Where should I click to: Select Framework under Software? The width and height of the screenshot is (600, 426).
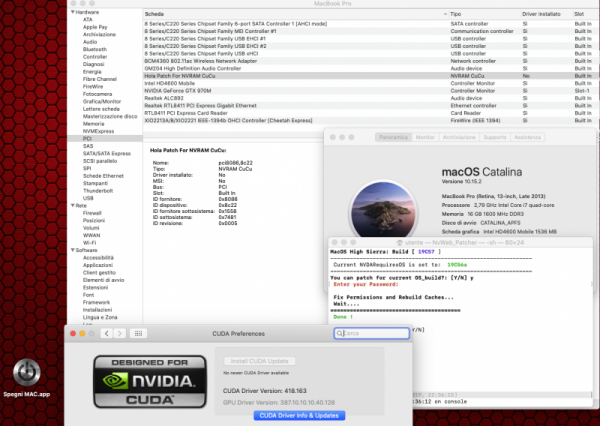point(96,302)
